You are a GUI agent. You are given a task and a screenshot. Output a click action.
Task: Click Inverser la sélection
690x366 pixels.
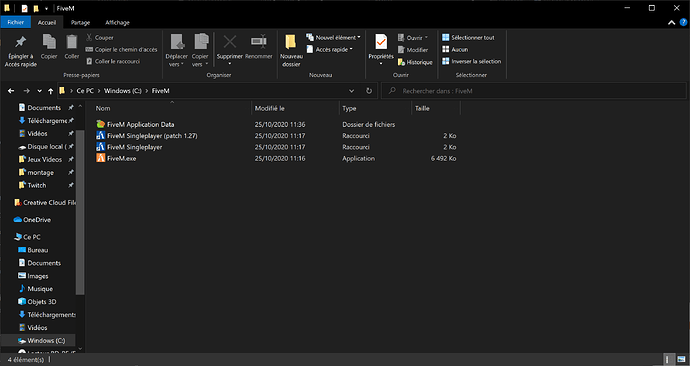(x=471, y=62)
